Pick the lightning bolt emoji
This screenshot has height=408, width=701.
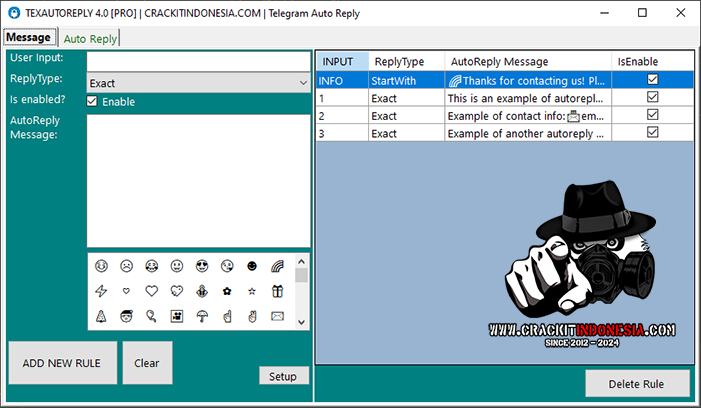(x=101, y=291)
